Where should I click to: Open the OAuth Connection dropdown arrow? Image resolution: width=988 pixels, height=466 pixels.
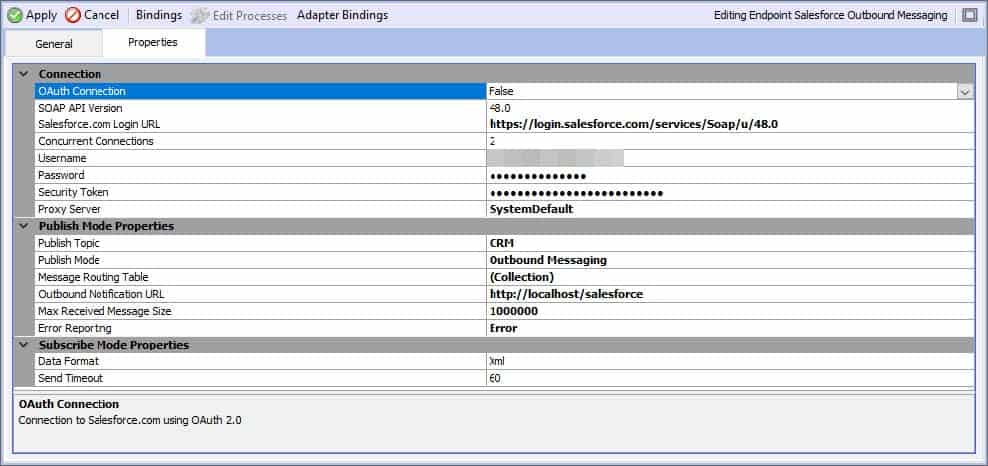point(965,91)
